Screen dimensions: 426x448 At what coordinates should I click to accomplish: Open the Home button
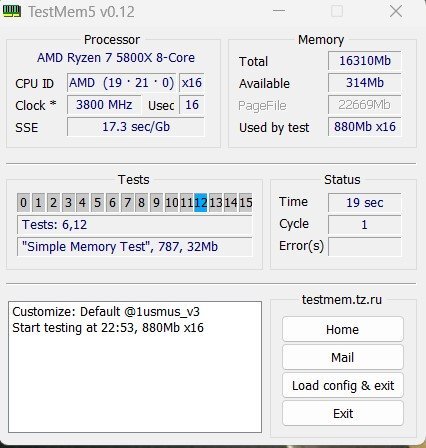343,329
